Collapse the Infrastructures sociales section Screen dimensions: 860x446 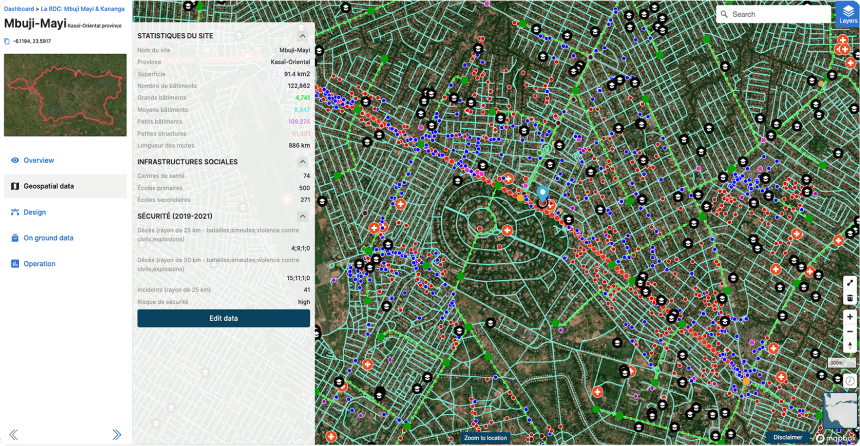click(303, 161)
